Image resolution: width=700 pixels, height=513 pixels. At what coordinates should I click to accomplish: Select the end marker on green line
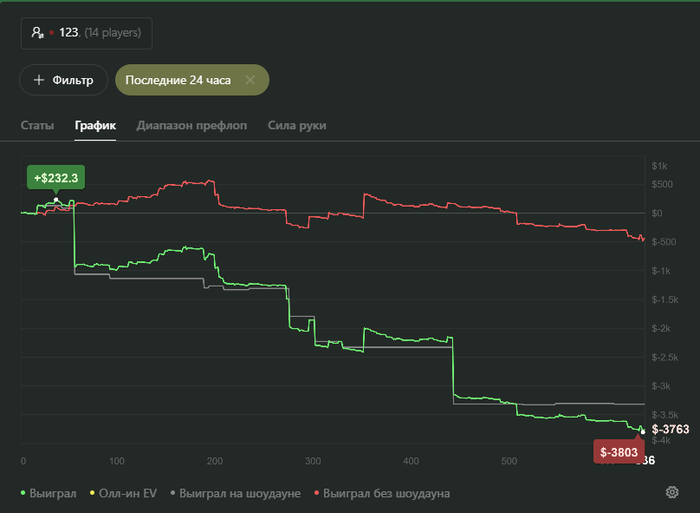[x=642, y=431]
